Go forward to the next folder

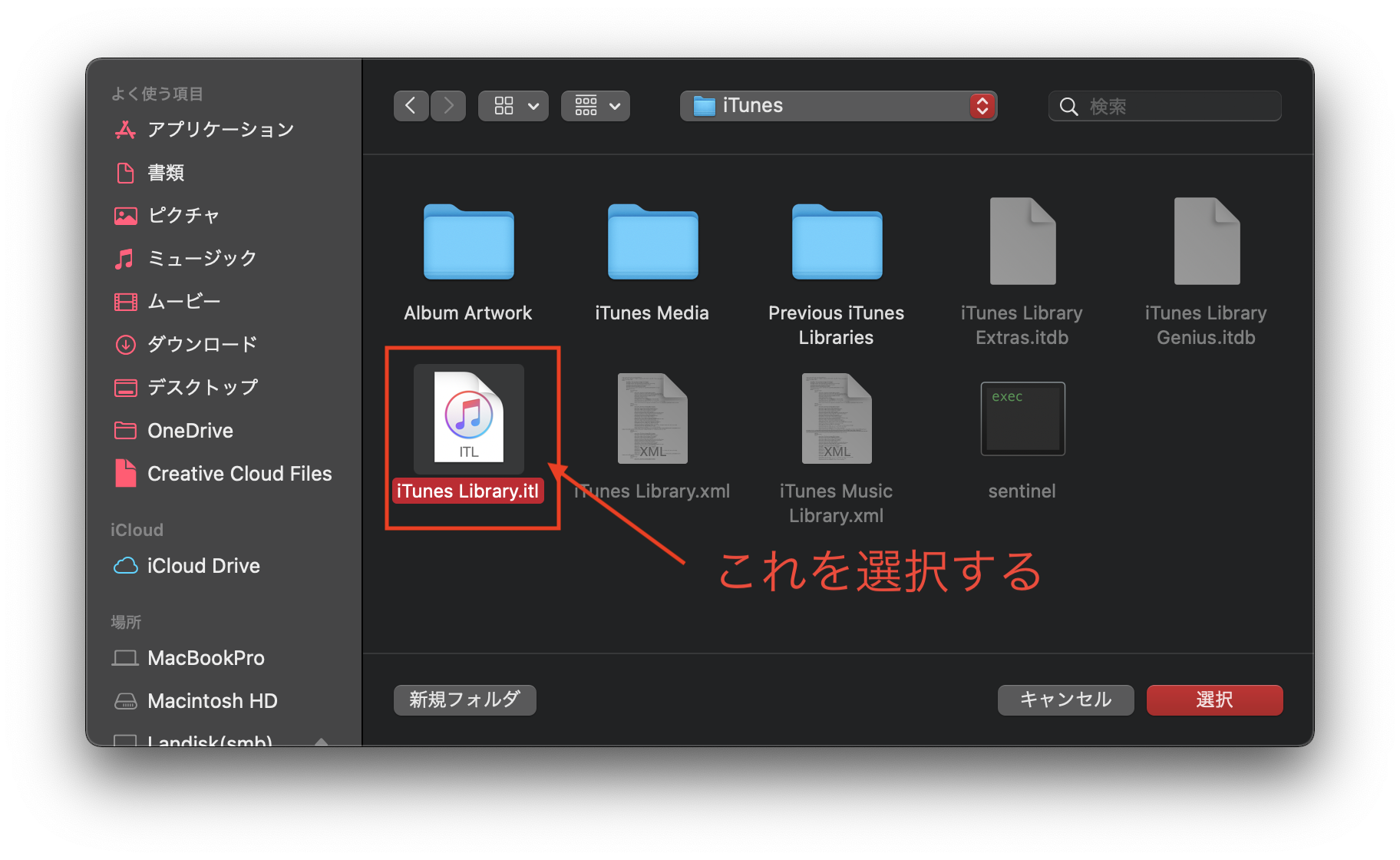[x=448, y=106]
